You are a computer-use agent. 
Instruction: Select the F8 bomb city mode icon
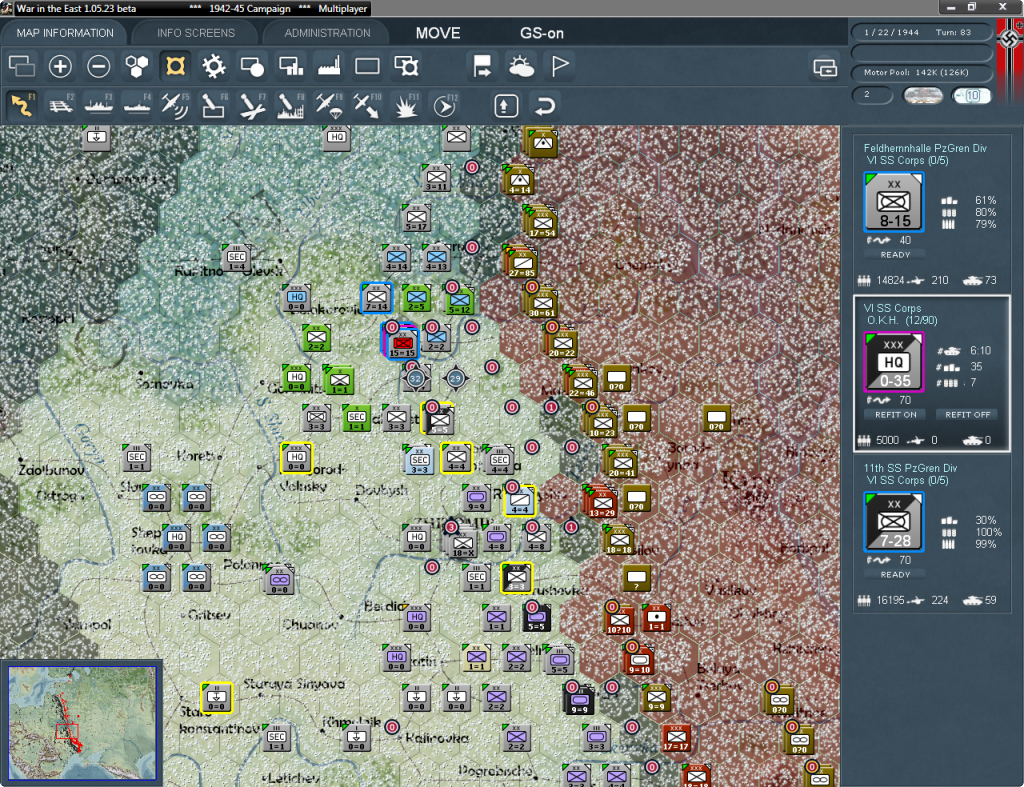(291, 106)
